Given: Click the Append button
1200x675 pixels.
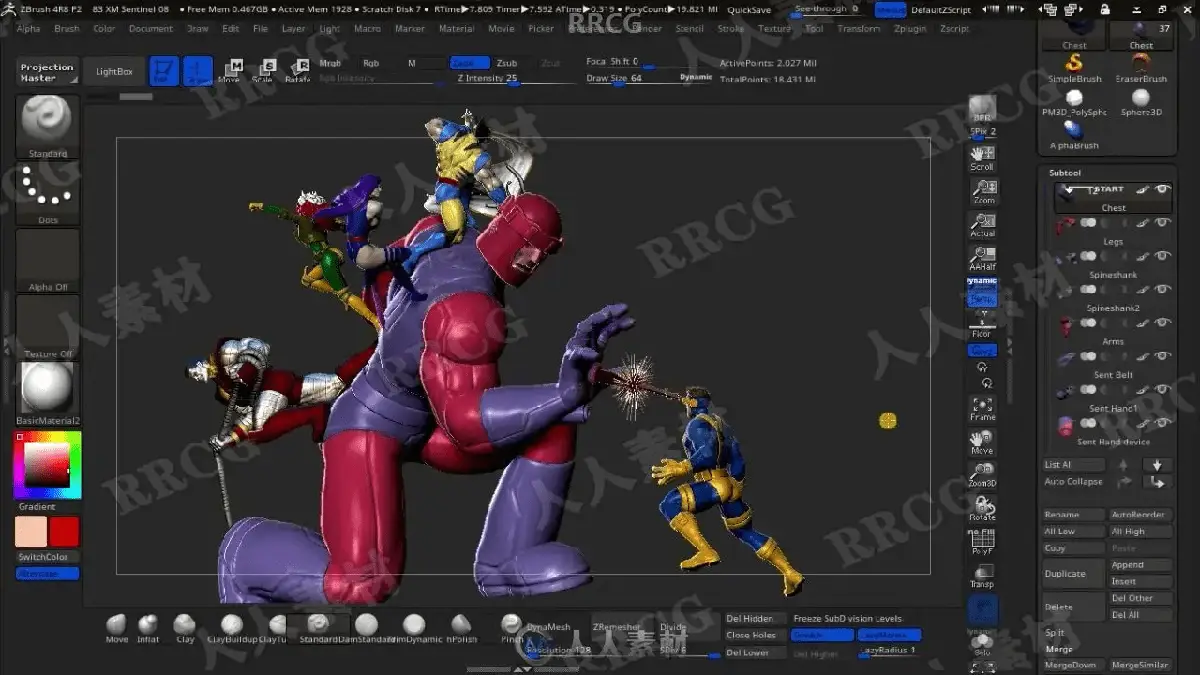Looking at the screenshot, I should pyautogui.click(x=1141, y=565).
